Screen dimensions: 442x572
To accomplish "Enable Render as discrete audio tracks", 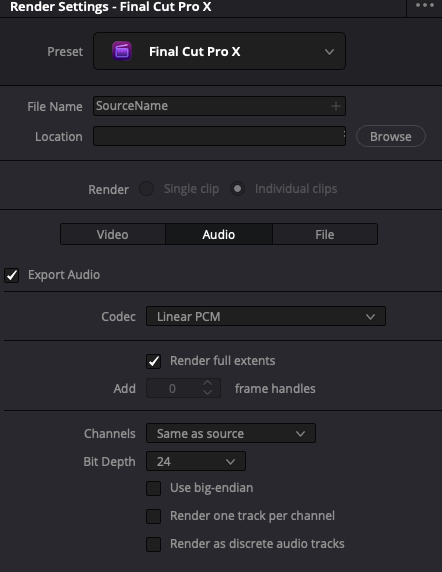I will tap(154, 544).
